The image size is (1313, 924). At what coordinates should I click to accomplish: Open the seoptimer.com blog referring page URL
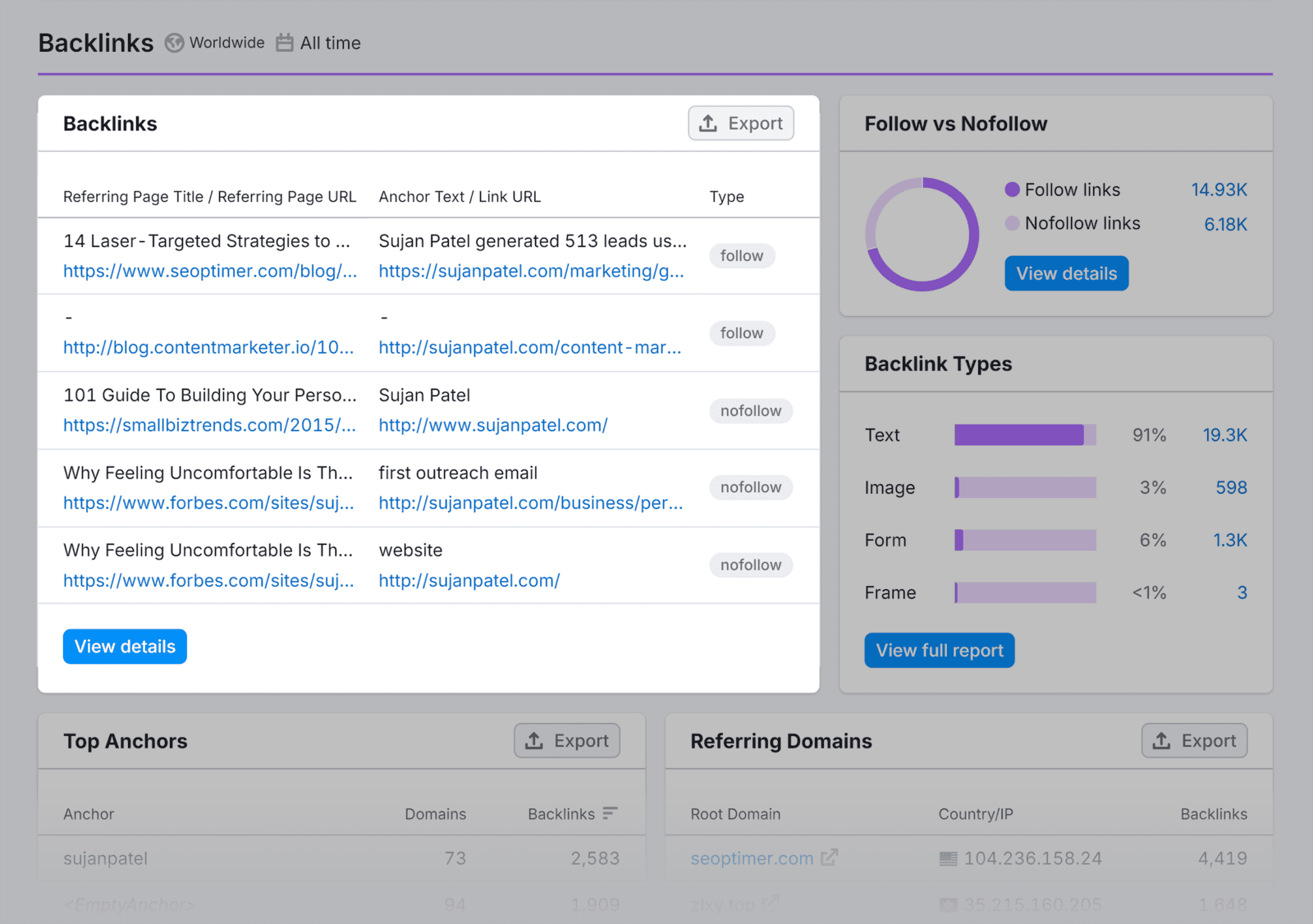click(x=210, y=271)
